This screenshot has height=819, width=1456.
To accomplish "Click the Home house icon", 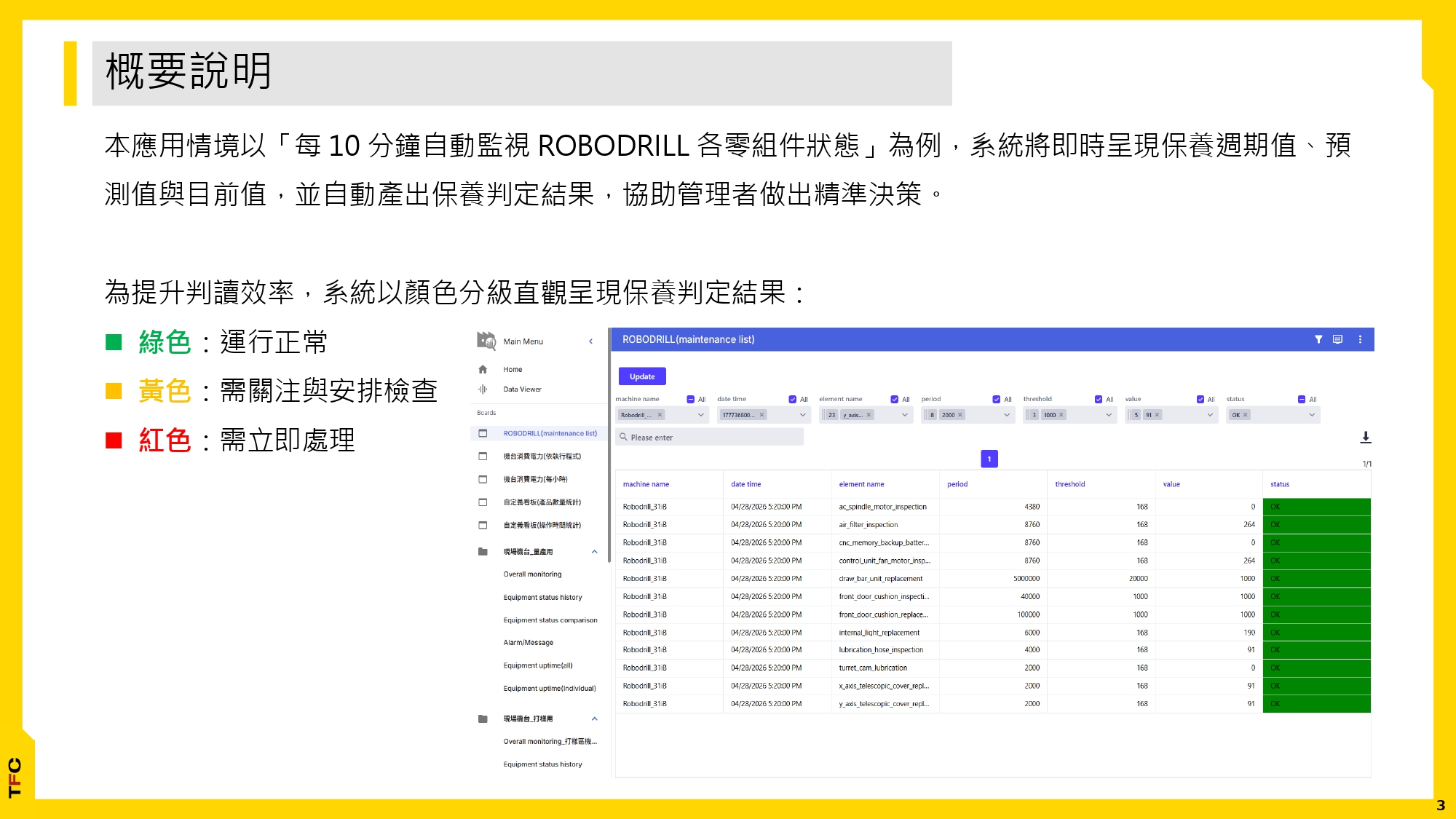I will pyautogui.click(x=483, y=370).
